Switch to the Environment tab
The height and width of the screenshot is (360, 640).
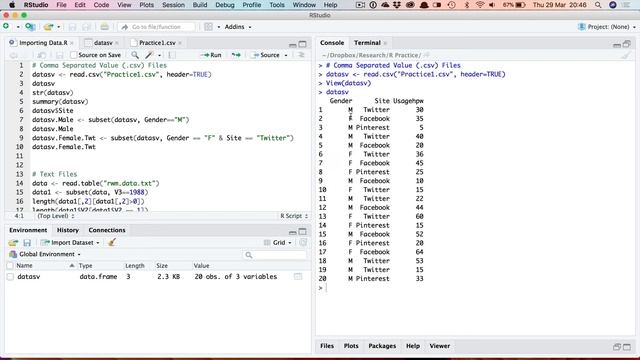pos(28,230)
